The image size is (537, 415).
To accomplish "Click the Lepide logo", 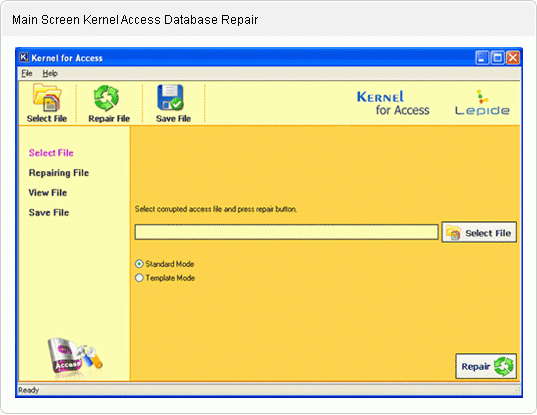I will [482, 102].
